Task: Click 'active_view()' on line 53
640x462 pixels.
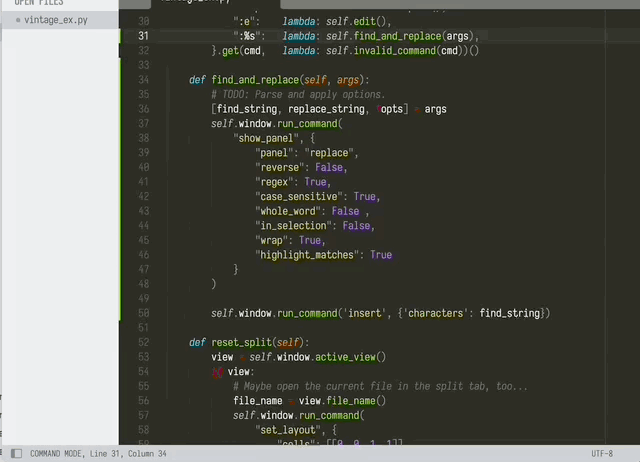Action: 350,357
